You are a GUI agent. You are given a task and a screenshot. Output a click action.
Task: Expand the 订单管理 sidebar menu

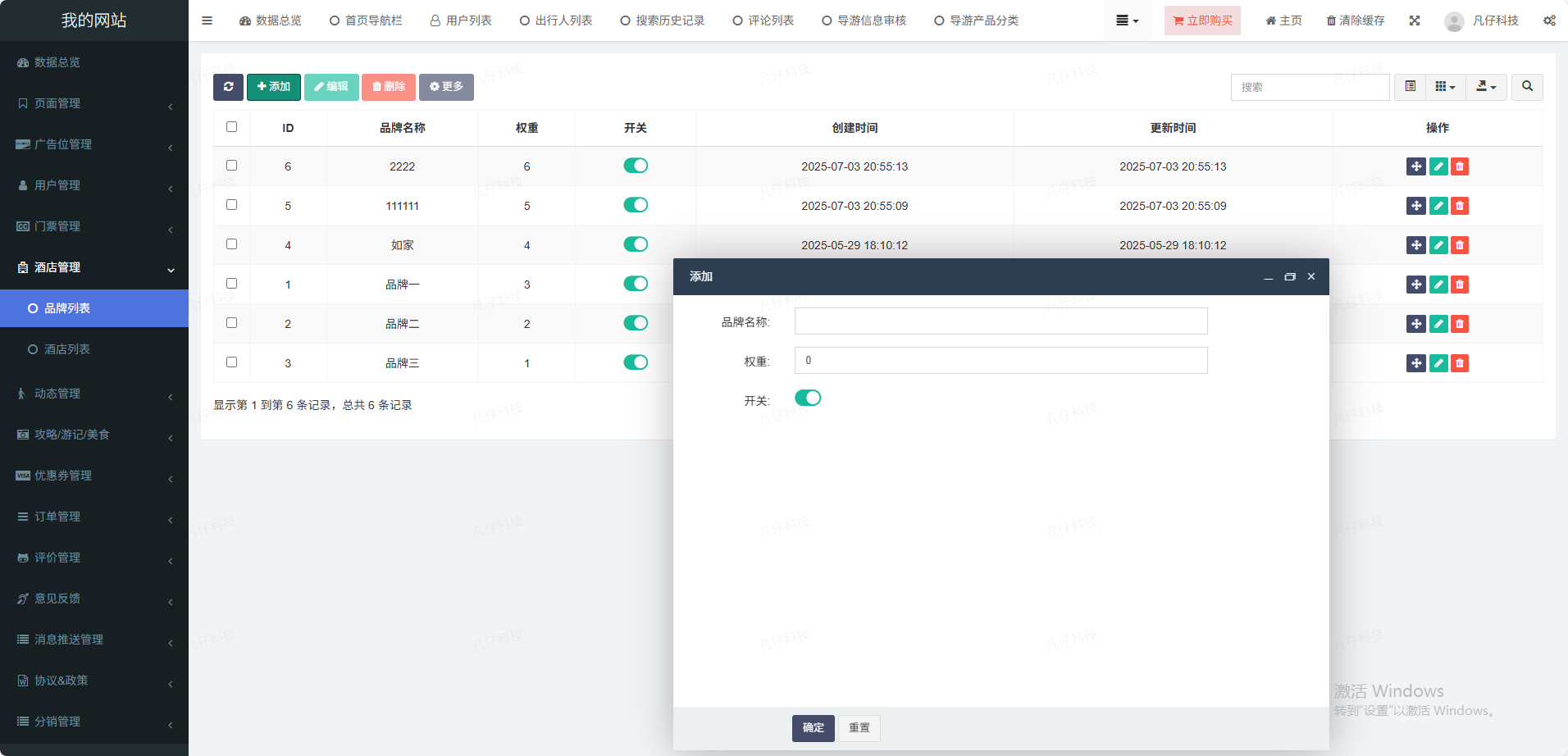click(x=94, y=517)
